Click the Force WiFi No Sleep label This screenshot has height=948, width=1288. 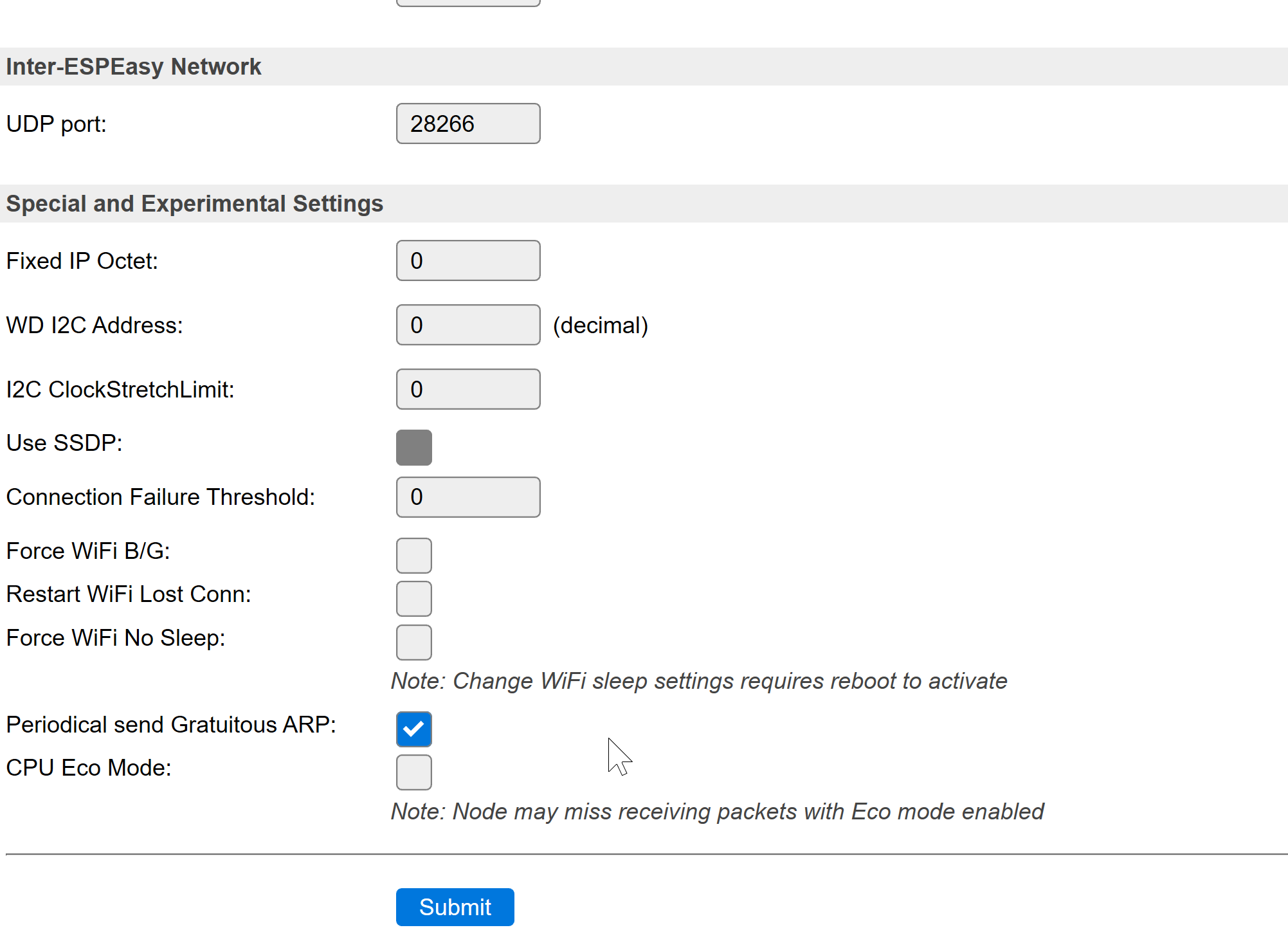tap(115, 637)
